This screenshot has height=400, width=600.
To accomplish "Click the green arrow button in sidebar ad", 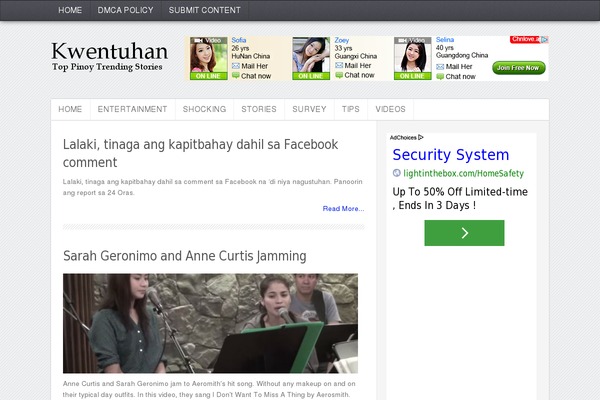I will [464, 233].
